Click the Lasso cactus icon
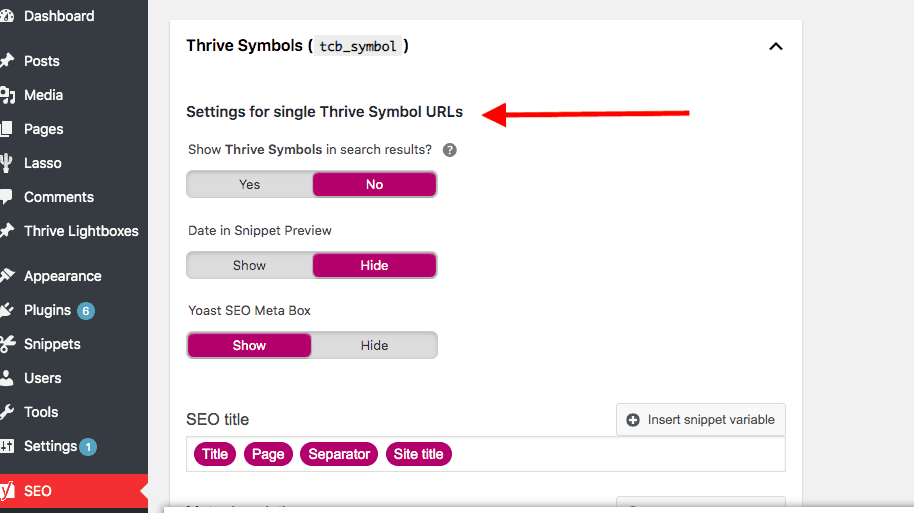Image resolution: width=914 pixels, height=513 pixels. 6,163
